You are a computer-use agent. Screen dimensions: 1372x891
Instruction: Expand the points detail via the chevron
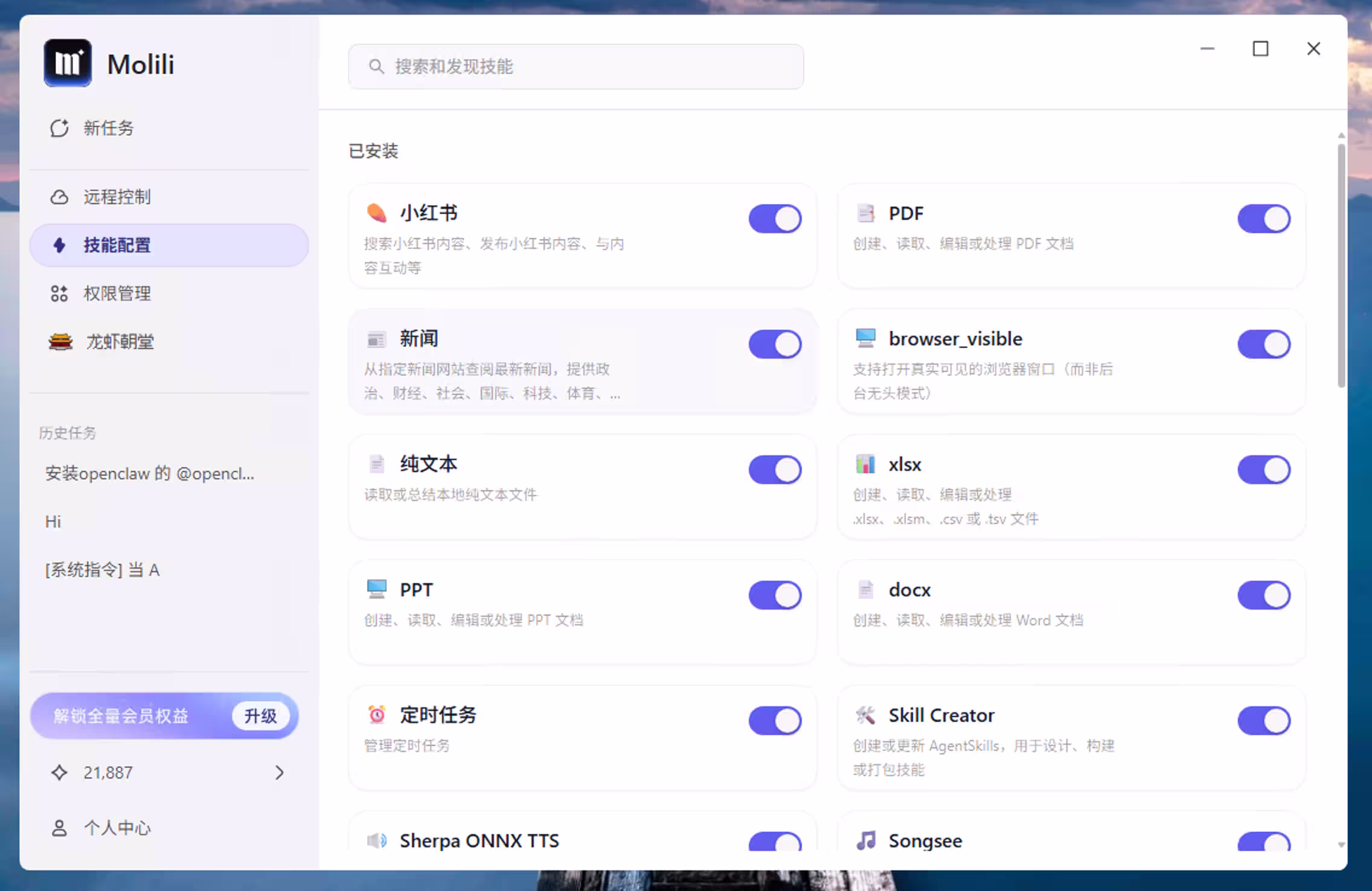coord(279,773)
